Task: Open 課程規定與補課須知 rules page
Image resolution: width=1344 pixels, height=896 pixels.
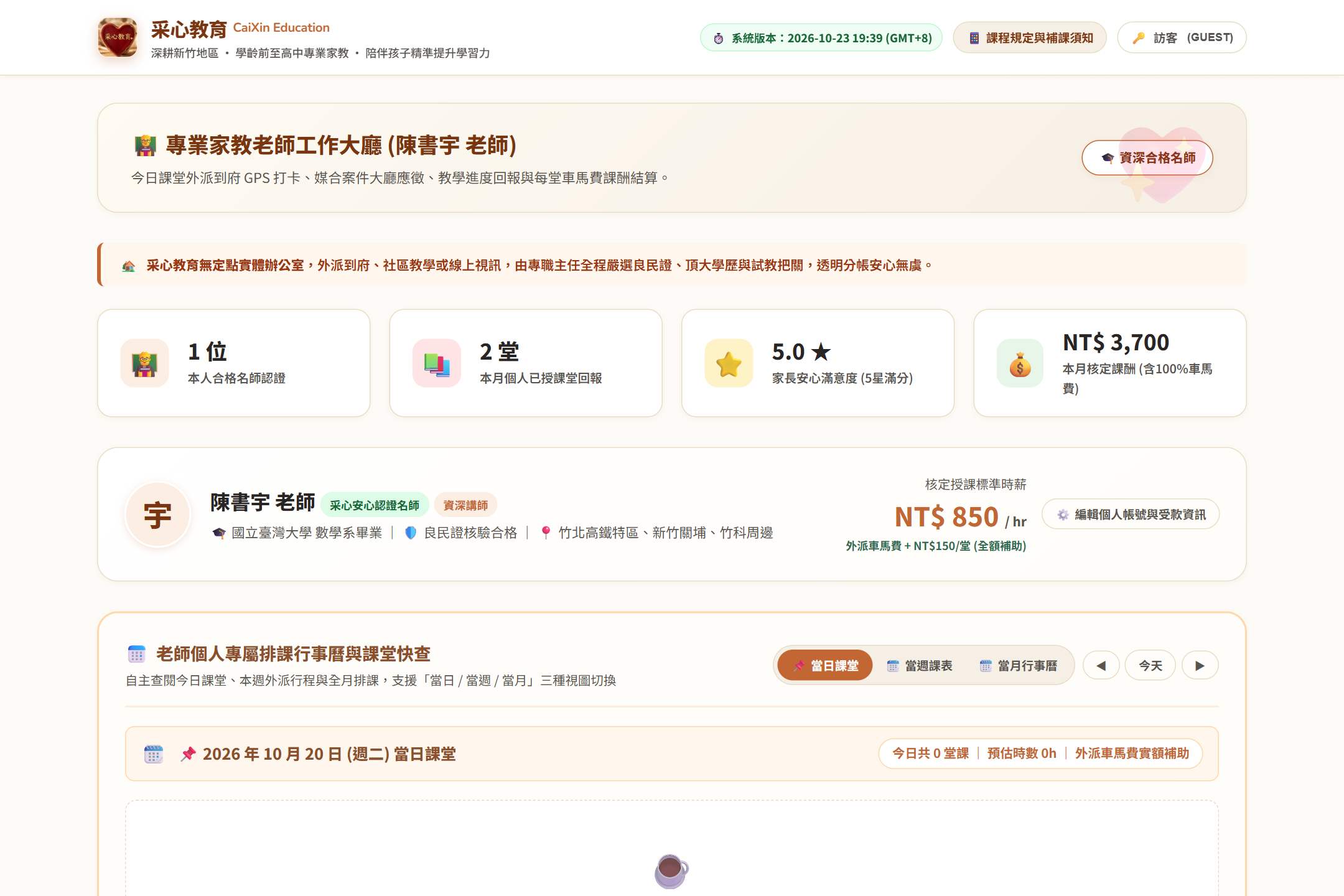Action: [1030, 37]
